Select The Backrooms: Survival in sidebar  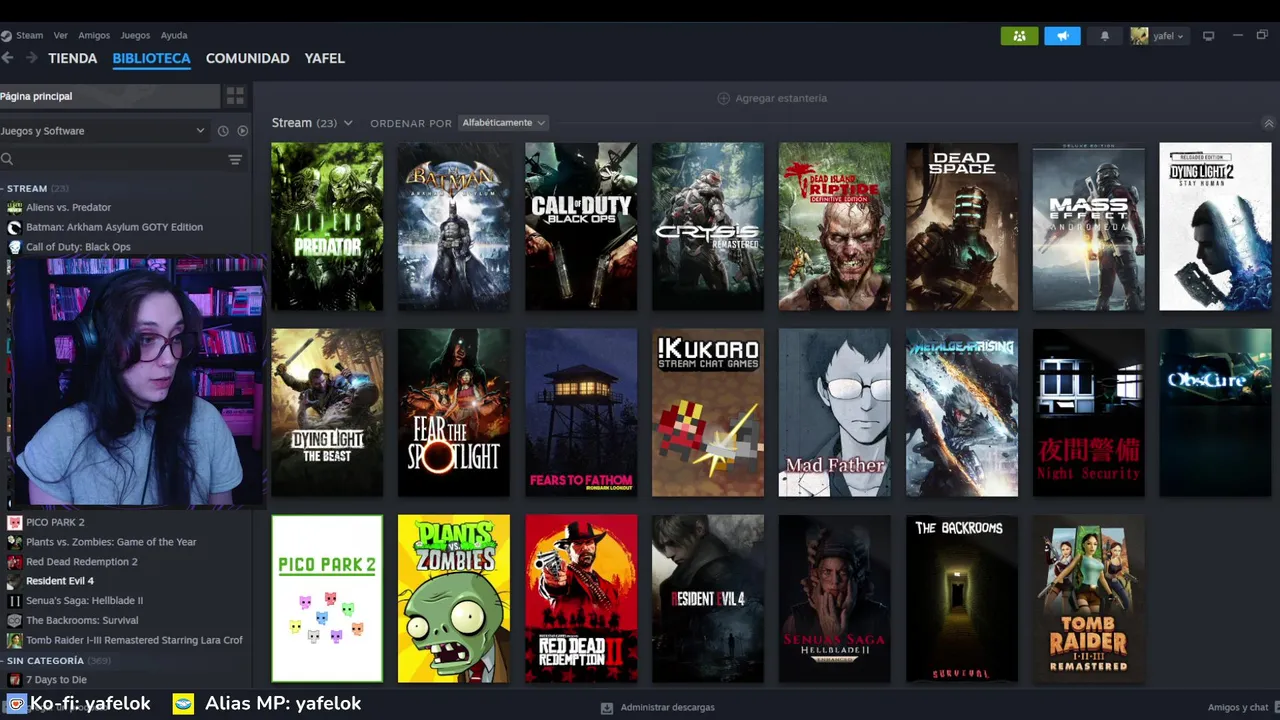[82, 620]
